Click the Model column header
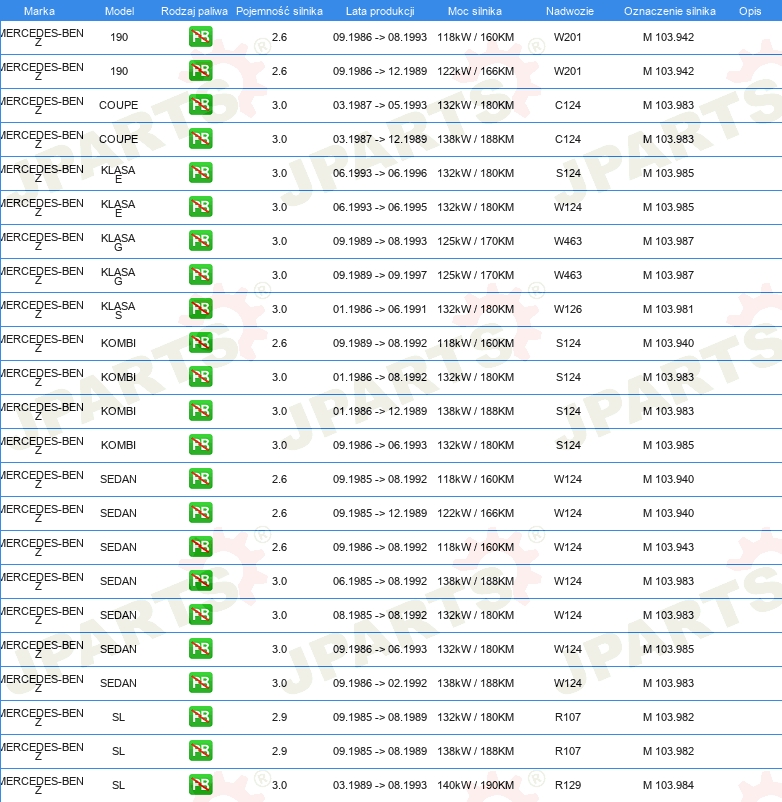Screen dimensions: 782x802 (119, 11)
